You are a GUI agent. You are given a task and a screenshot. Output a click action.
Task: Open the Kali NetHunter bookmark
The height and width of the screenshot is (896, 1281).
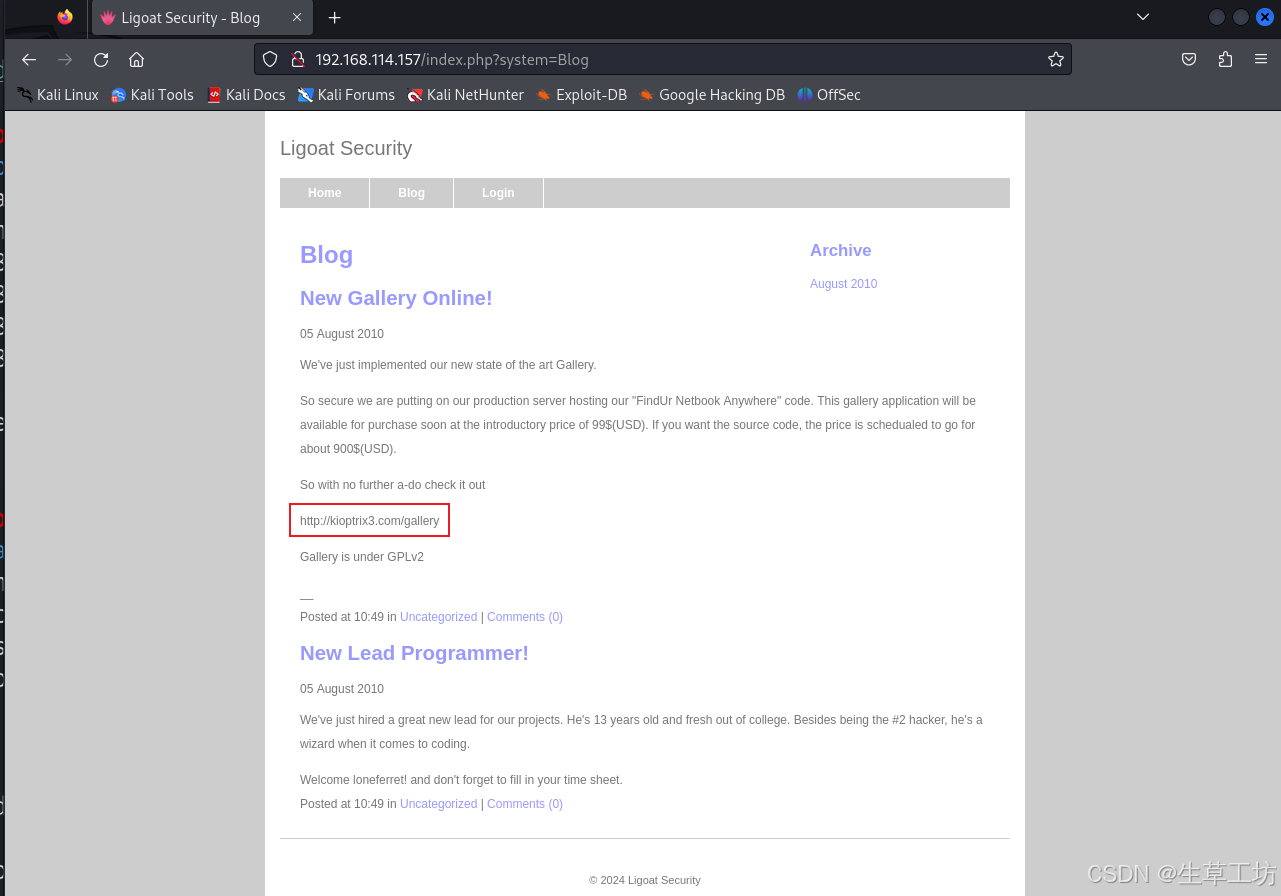coord(465,95)
